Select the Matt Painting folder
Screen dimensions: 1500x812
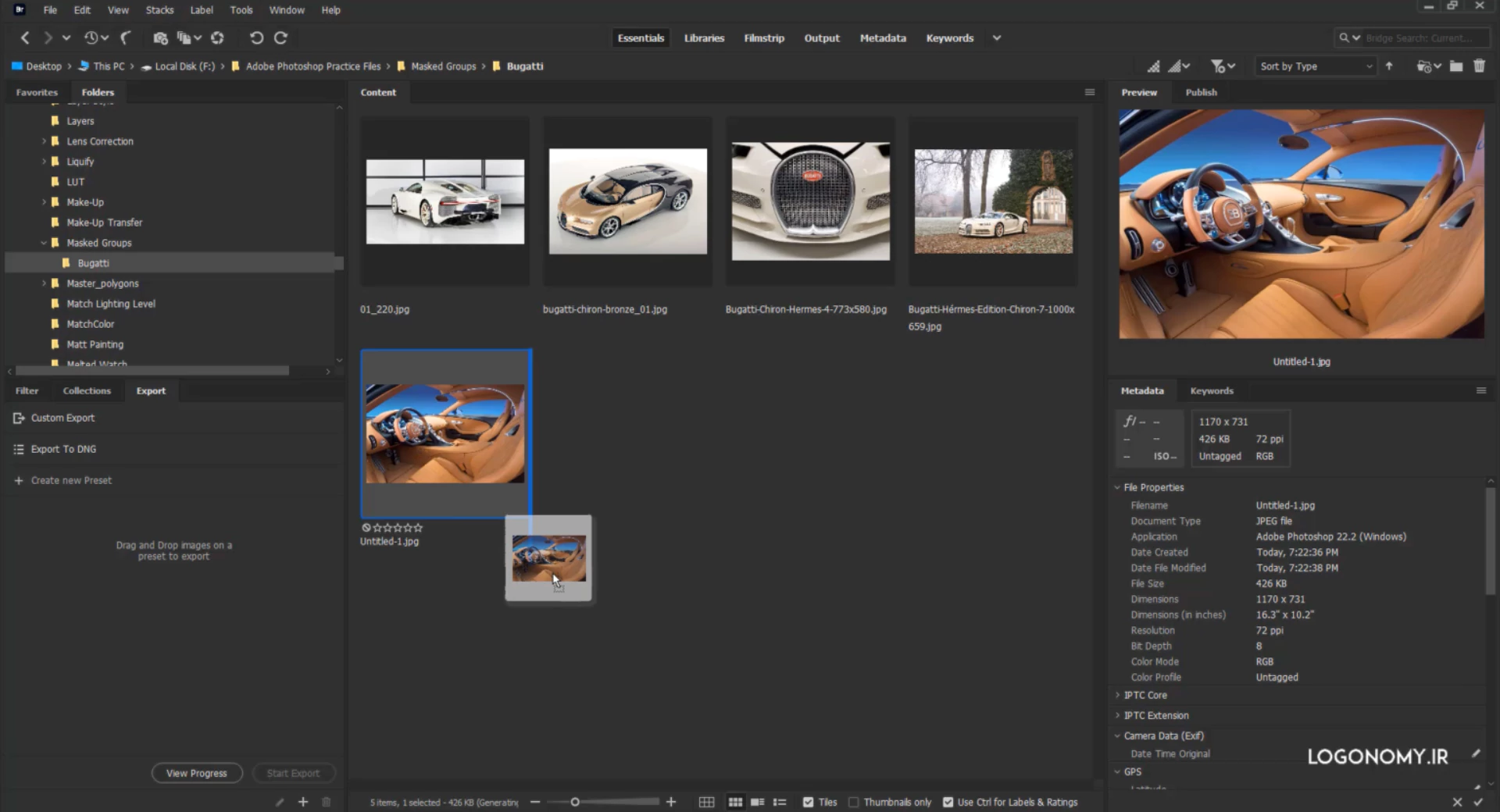[x=95, y=344]
